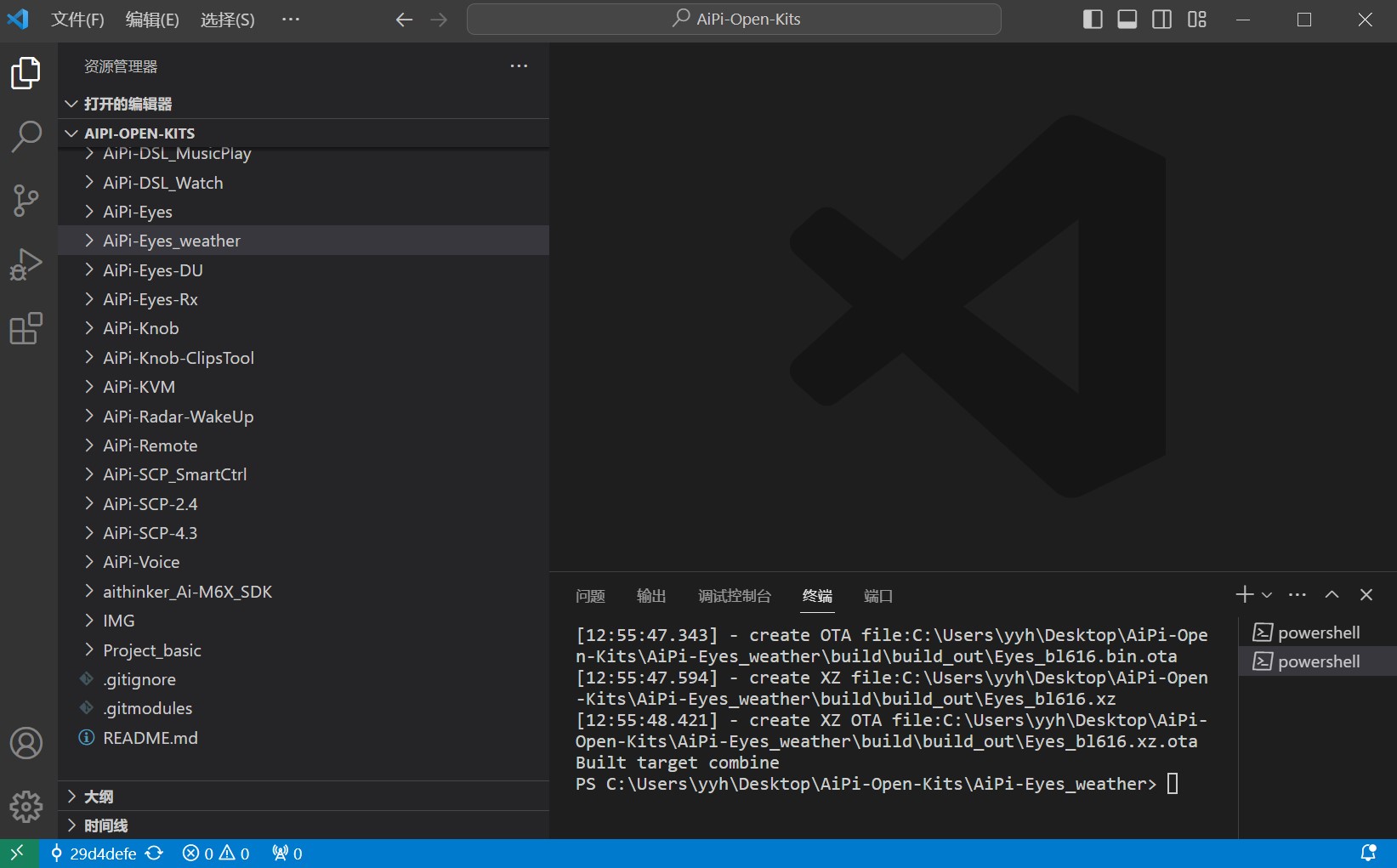This screenshot has height=868, width=1397.
Task: Switch to the 端口 panel tab
Action: click(x=878, y=596)
